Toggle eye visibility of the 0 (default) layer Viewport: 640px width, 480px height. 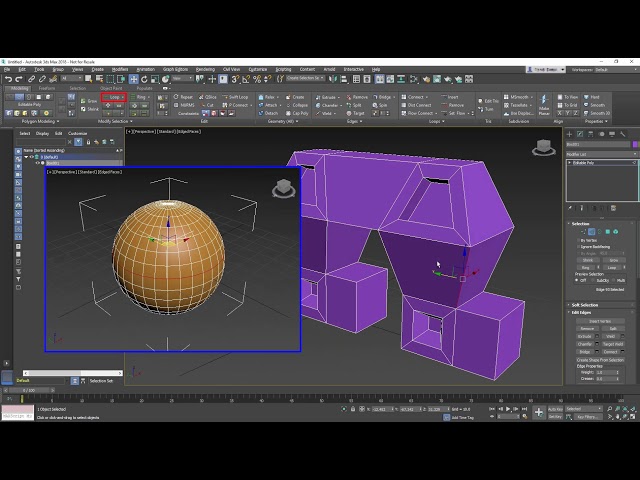(x=31, y=157)
